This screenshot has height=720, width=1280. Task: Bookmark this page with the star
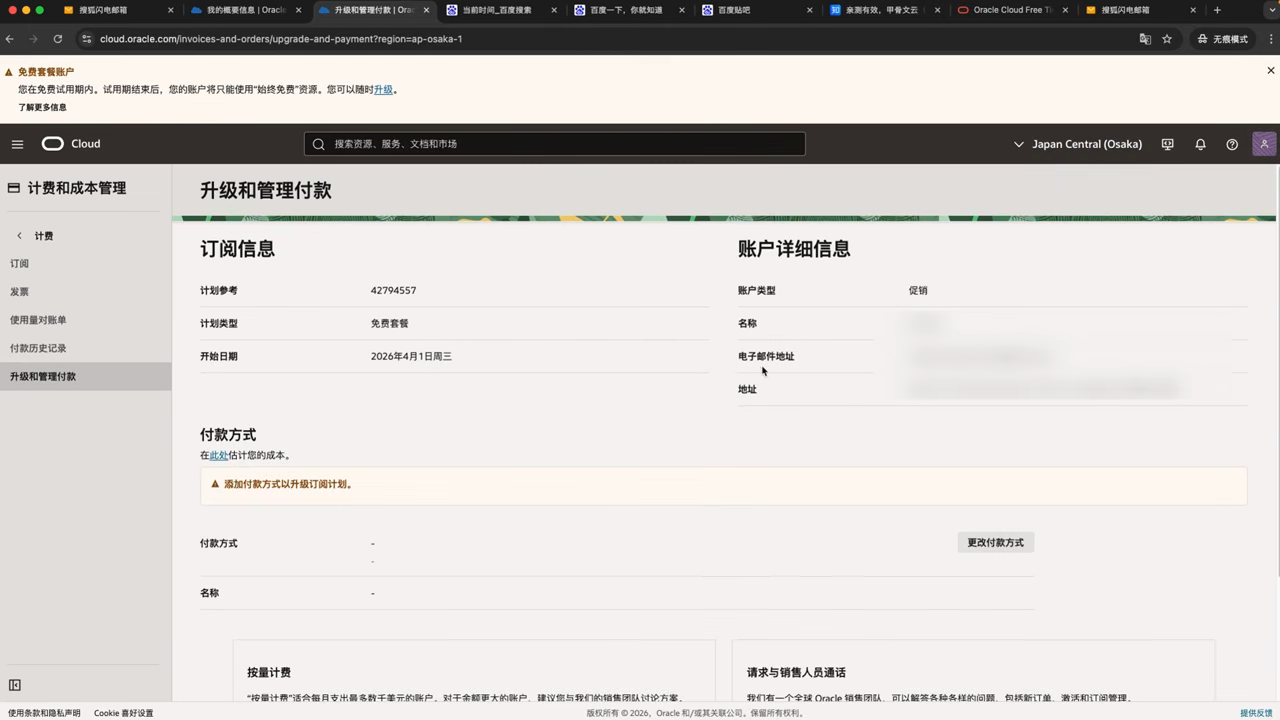pos(1167,39)
